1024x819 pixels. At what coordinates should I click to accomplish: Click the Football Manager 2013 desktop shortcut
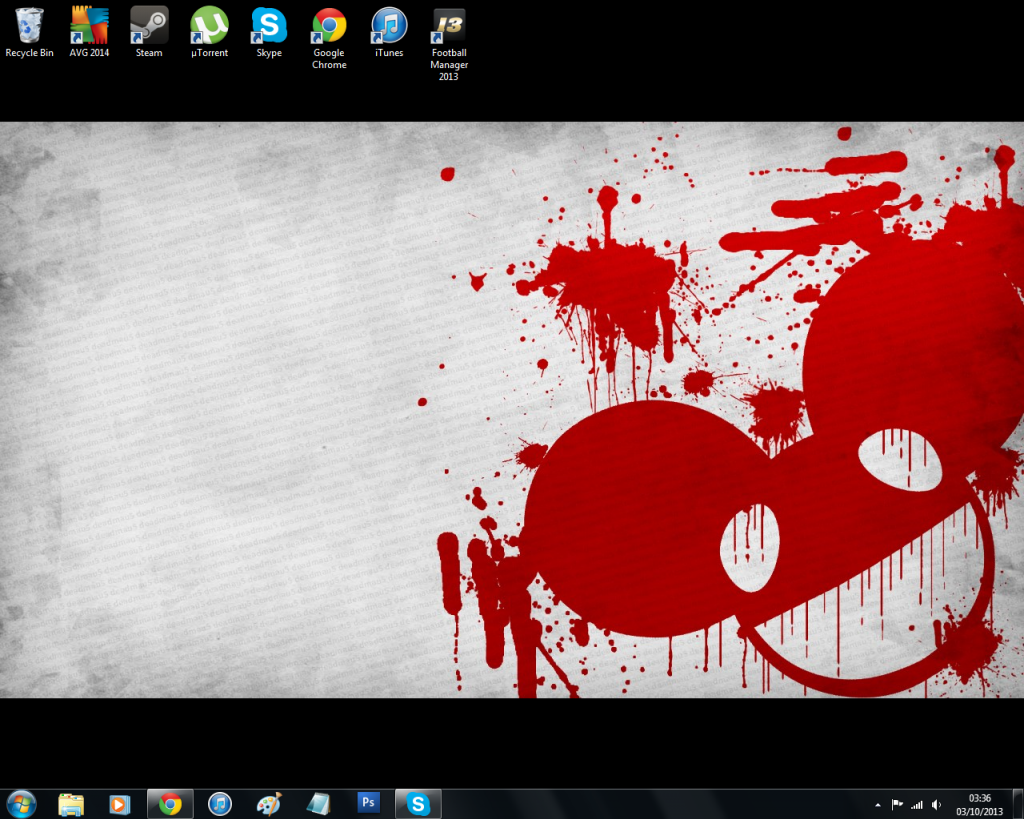coord(449,44)
